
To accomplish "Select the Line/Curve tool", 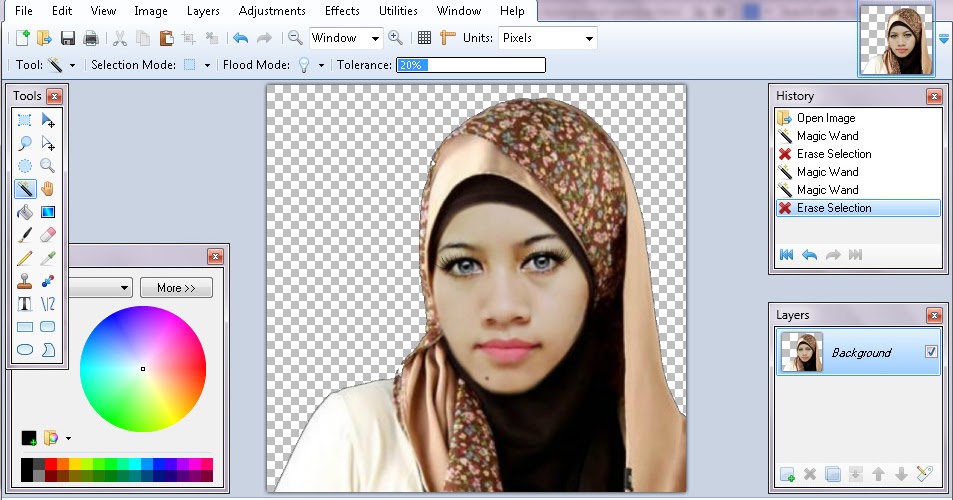I will [x=47, y=304].
